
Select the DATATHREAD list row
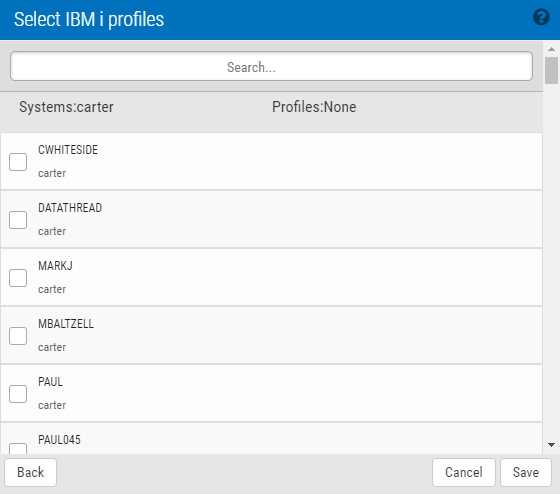271,219
